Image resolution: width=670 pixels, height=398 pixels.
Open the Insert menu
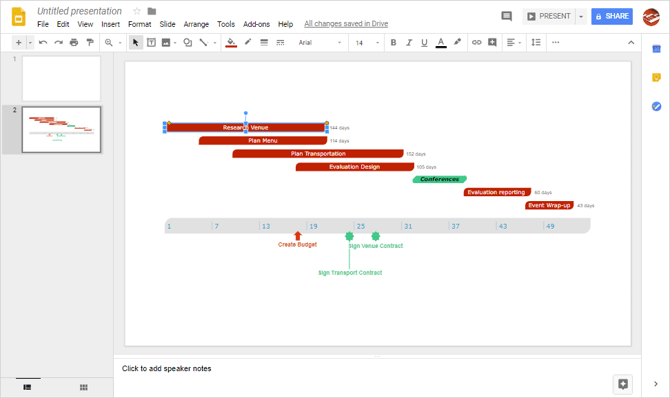click(110, 24)
